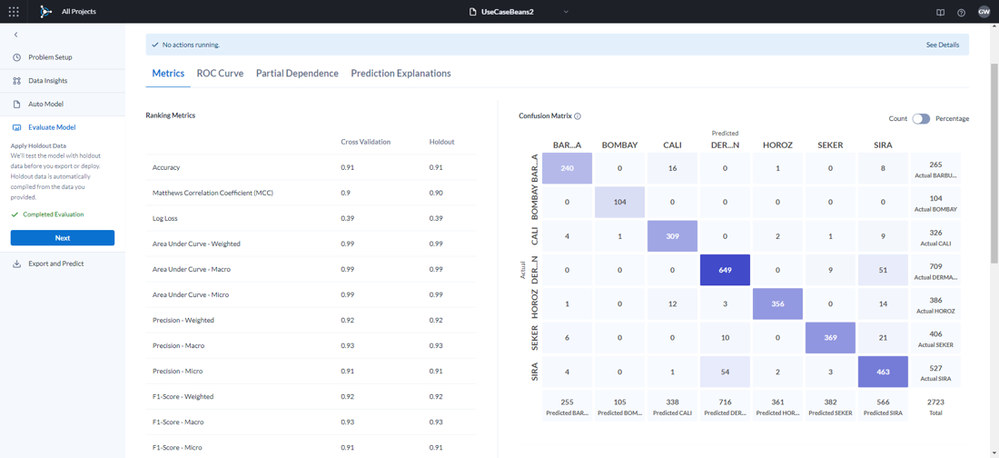The image size is (999, 458).
Task: Click the product logo icon
Action: [45, 11]
